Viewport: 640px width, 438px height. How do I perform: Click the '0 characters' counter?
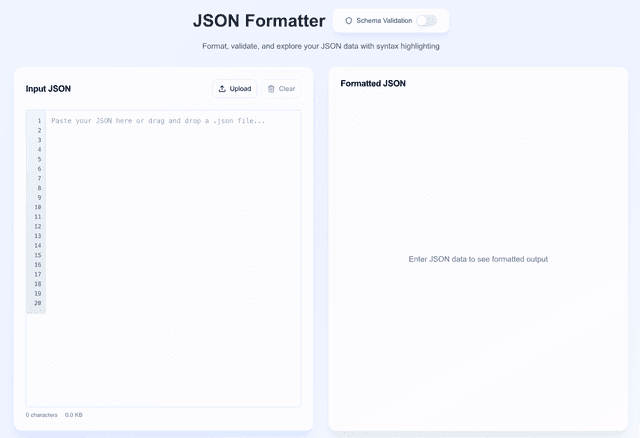click(42, 414)
